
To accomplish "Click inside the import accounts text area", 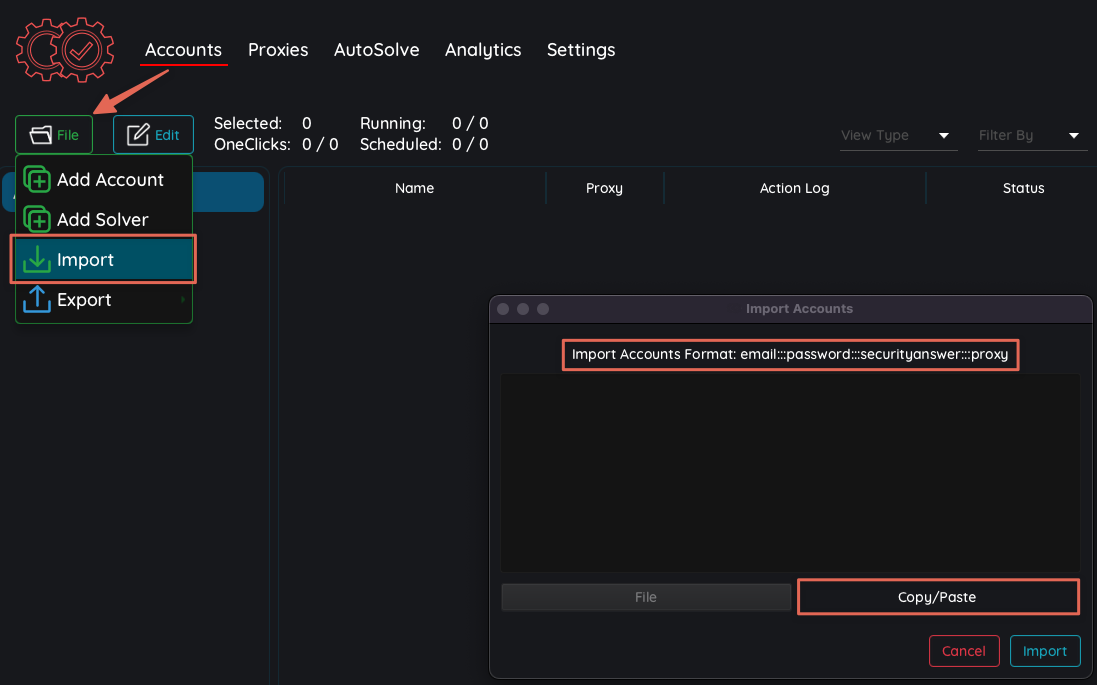I will click(790, 472).
